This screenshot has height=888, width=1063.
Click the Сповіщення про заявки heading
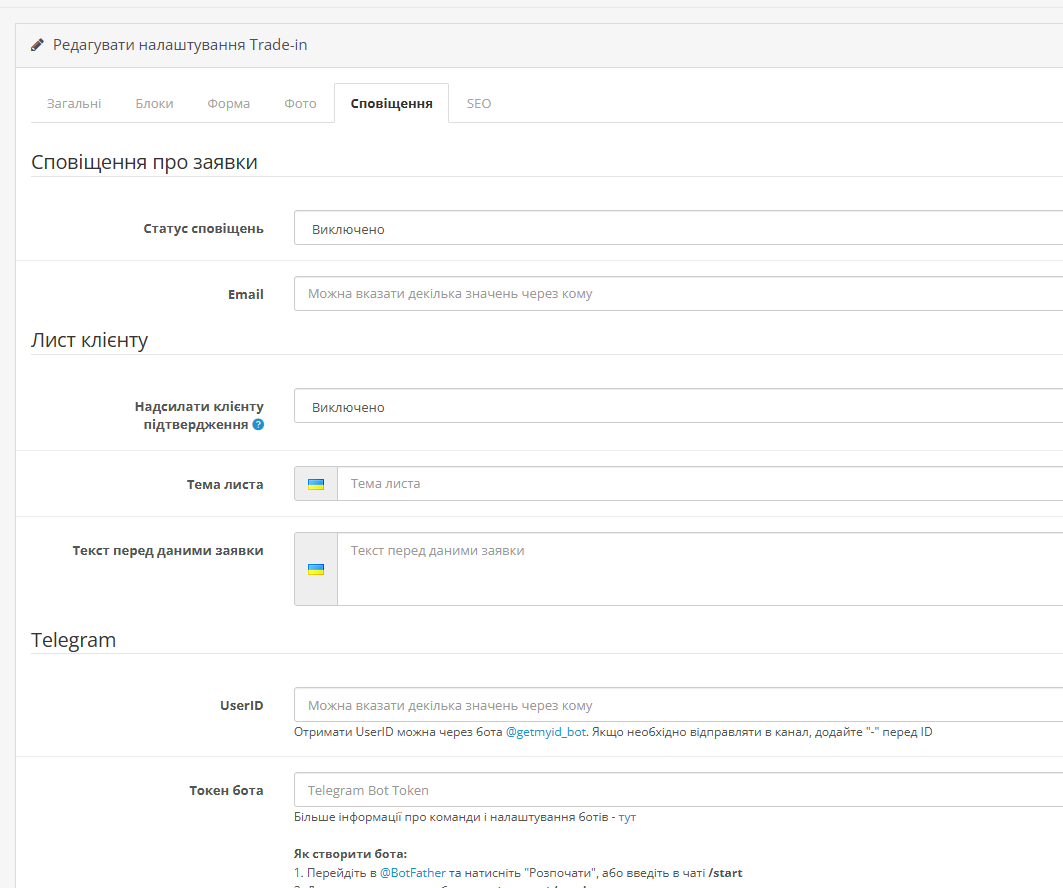(144, 162)
